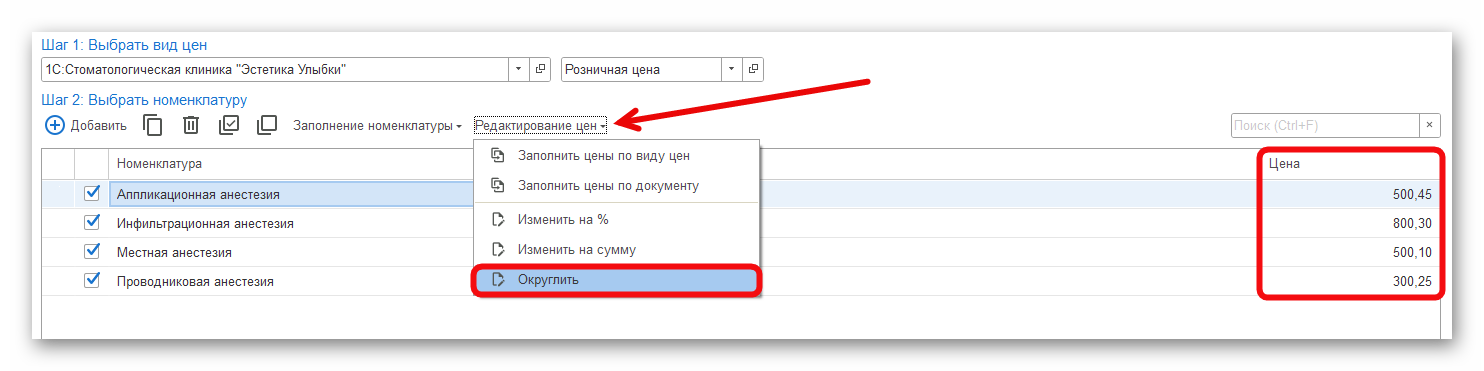Click the Добавить button label

point(98,126)
